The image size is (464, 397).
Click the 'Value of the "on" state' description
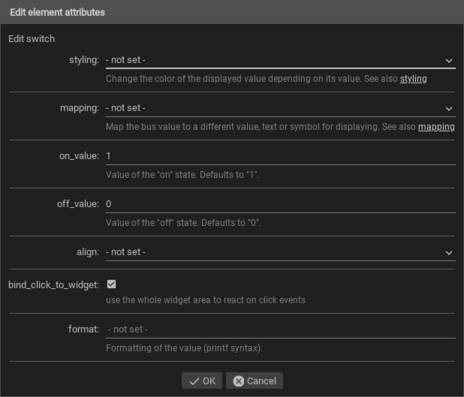click(x=182, y=175)
